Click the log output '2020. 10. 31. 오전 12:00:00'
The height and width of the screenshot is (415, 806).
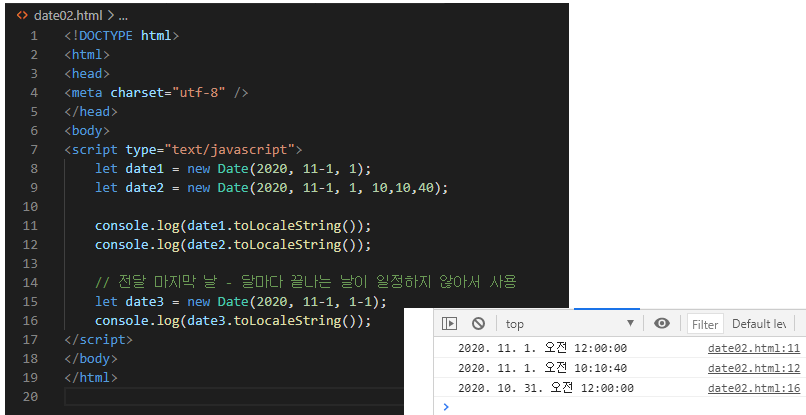(x=545, y=388)
